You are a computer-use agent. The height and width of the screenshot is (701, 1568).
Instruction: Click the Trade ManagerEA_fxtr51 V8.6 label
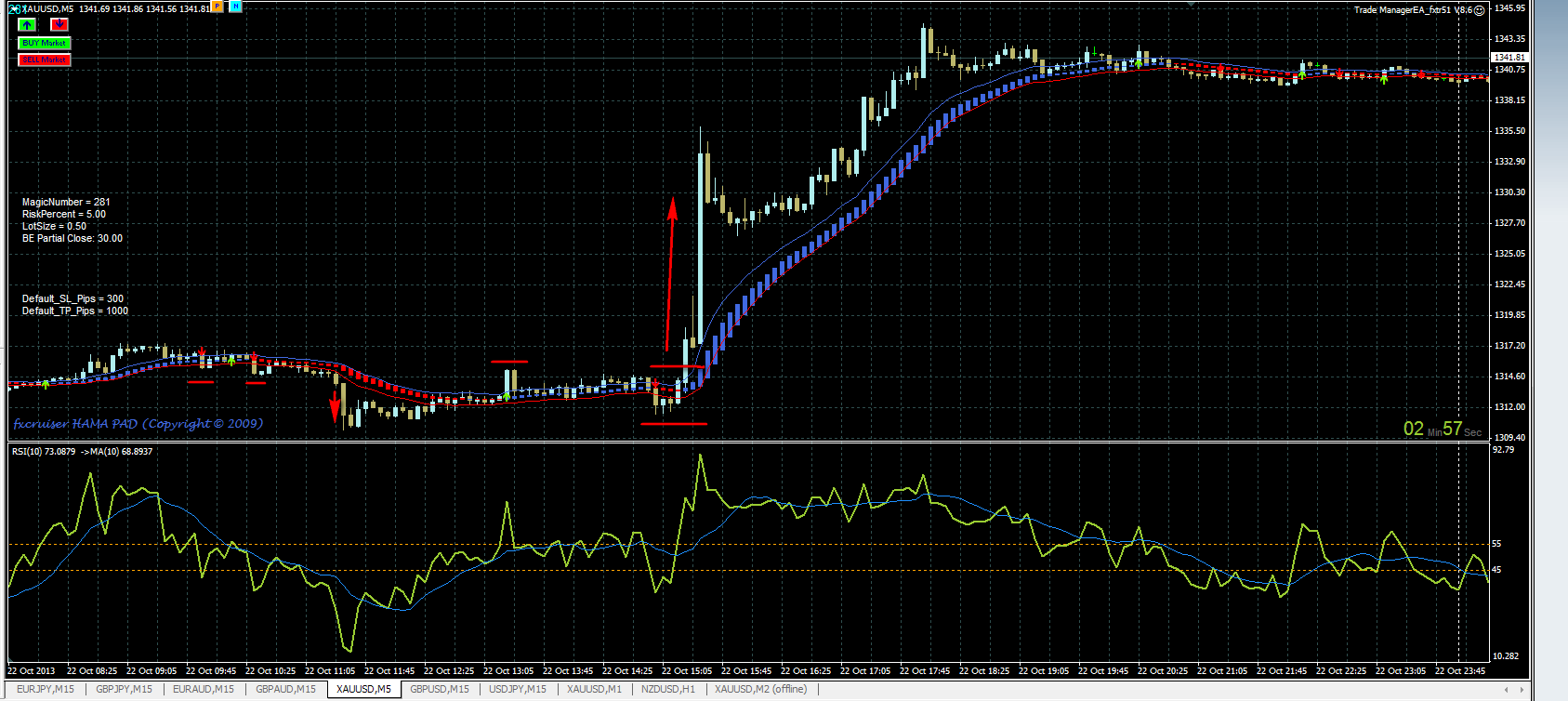[1413, 10]
